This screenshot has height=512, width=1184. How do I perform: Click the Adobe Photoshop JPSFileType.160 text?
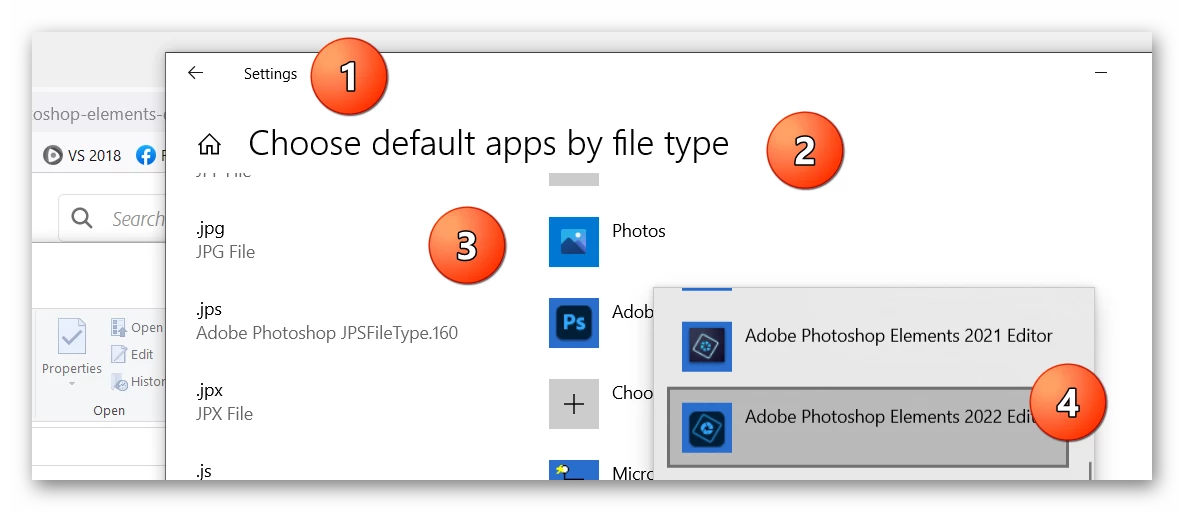327,333
